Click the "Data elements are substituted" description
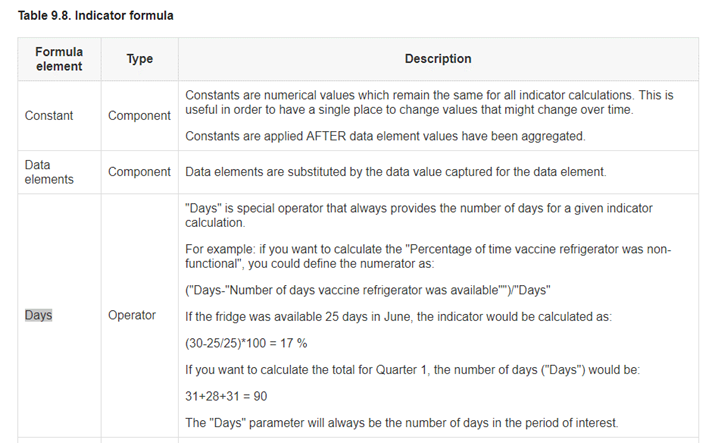 (x=396, y=172)
